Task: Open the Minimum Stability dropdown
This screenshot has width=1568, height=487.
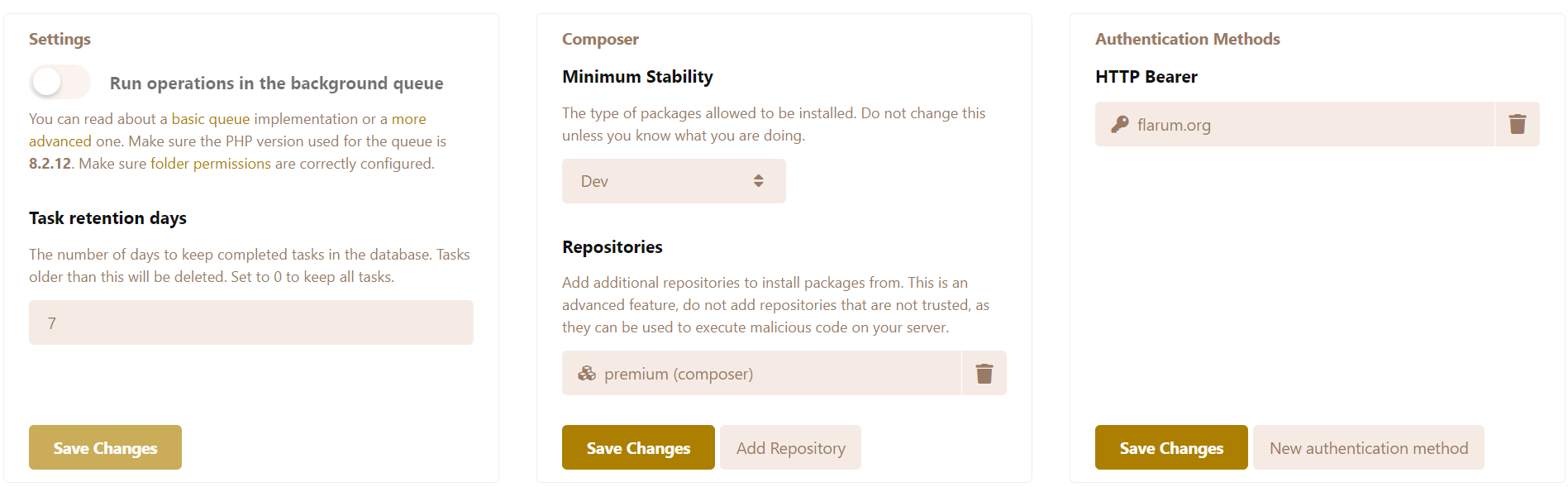Action: [x=673, y=180]
